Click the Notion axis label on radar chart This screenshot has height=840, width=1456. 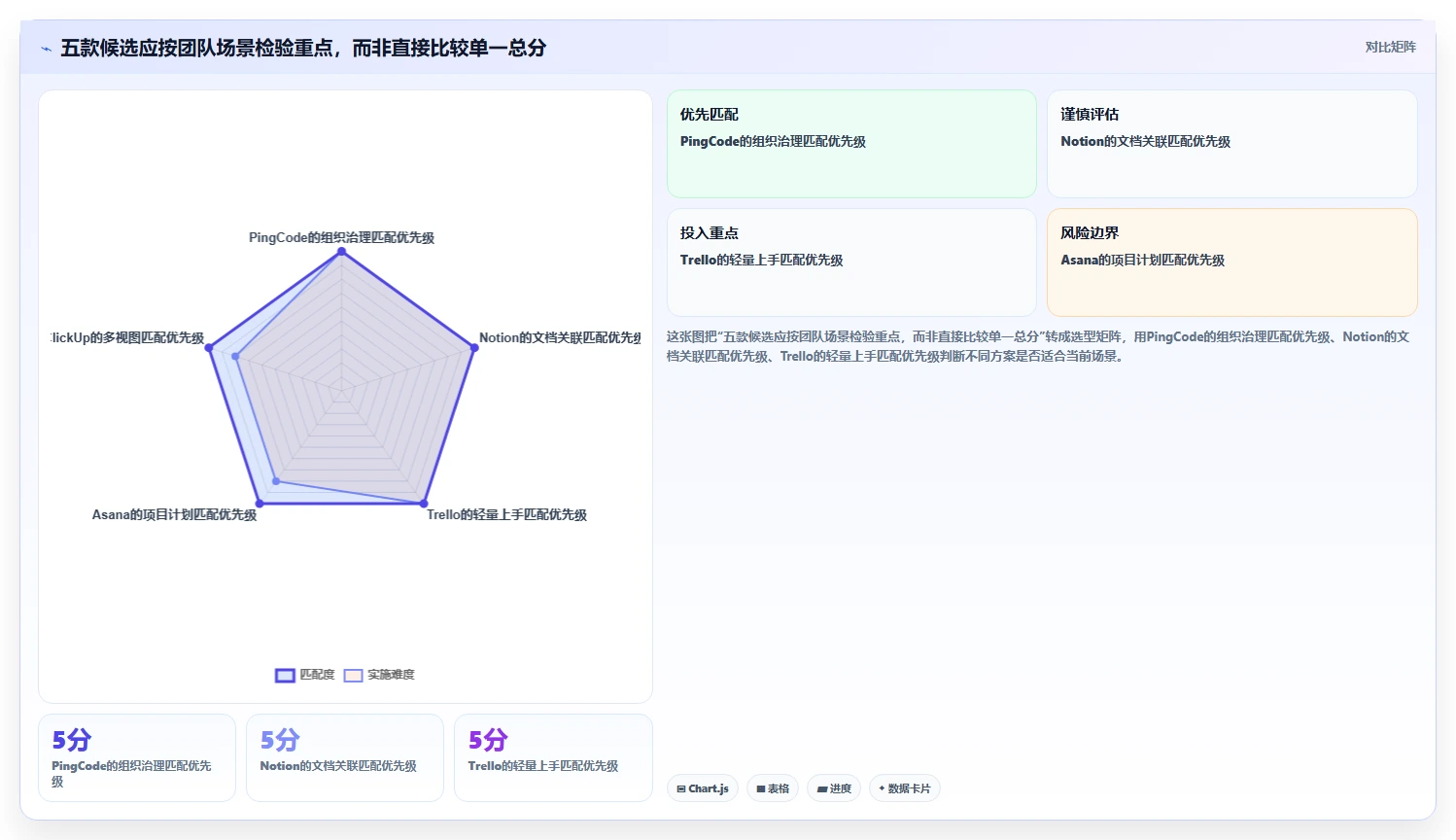pos(560,337)
